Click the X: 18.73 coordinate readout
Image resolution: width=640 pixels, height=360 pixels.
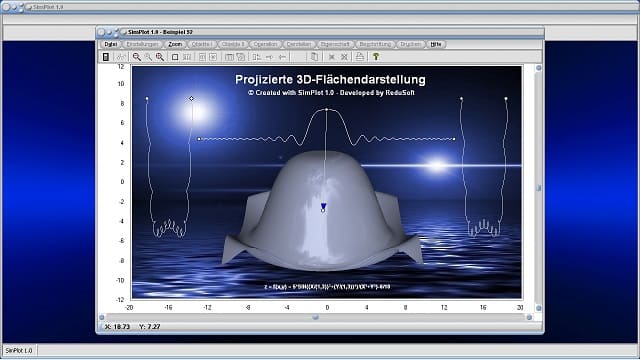pyautogui.click(x=117, y=327)
